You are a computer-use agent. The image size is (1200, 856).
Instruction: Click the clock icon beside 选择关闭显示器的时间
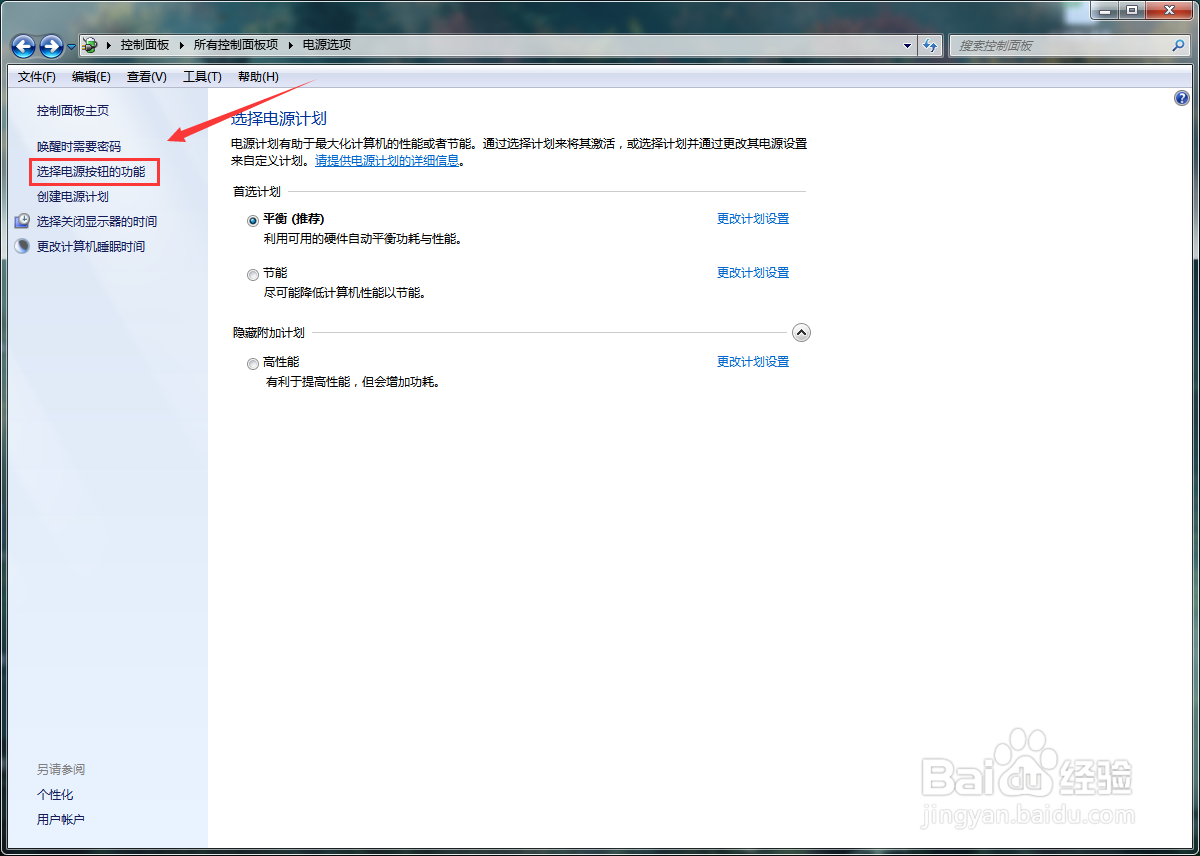tap(22, 221)
